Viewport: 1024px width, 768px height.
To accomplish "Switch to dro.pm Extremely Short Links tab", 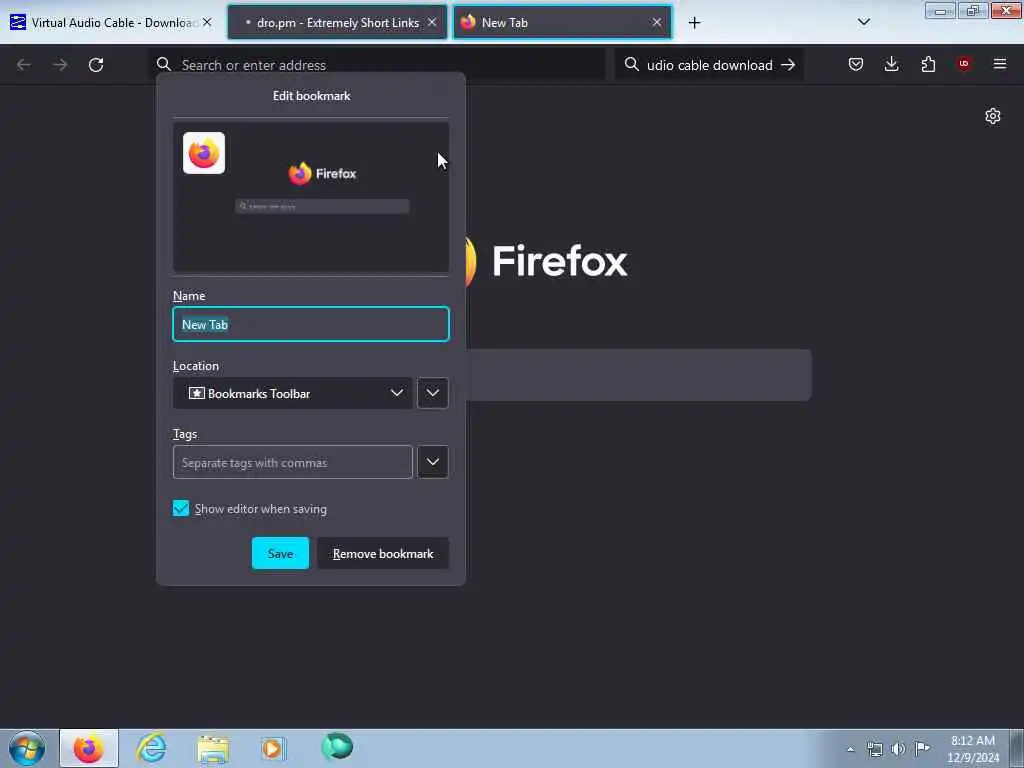I will (x=338, y=23).
